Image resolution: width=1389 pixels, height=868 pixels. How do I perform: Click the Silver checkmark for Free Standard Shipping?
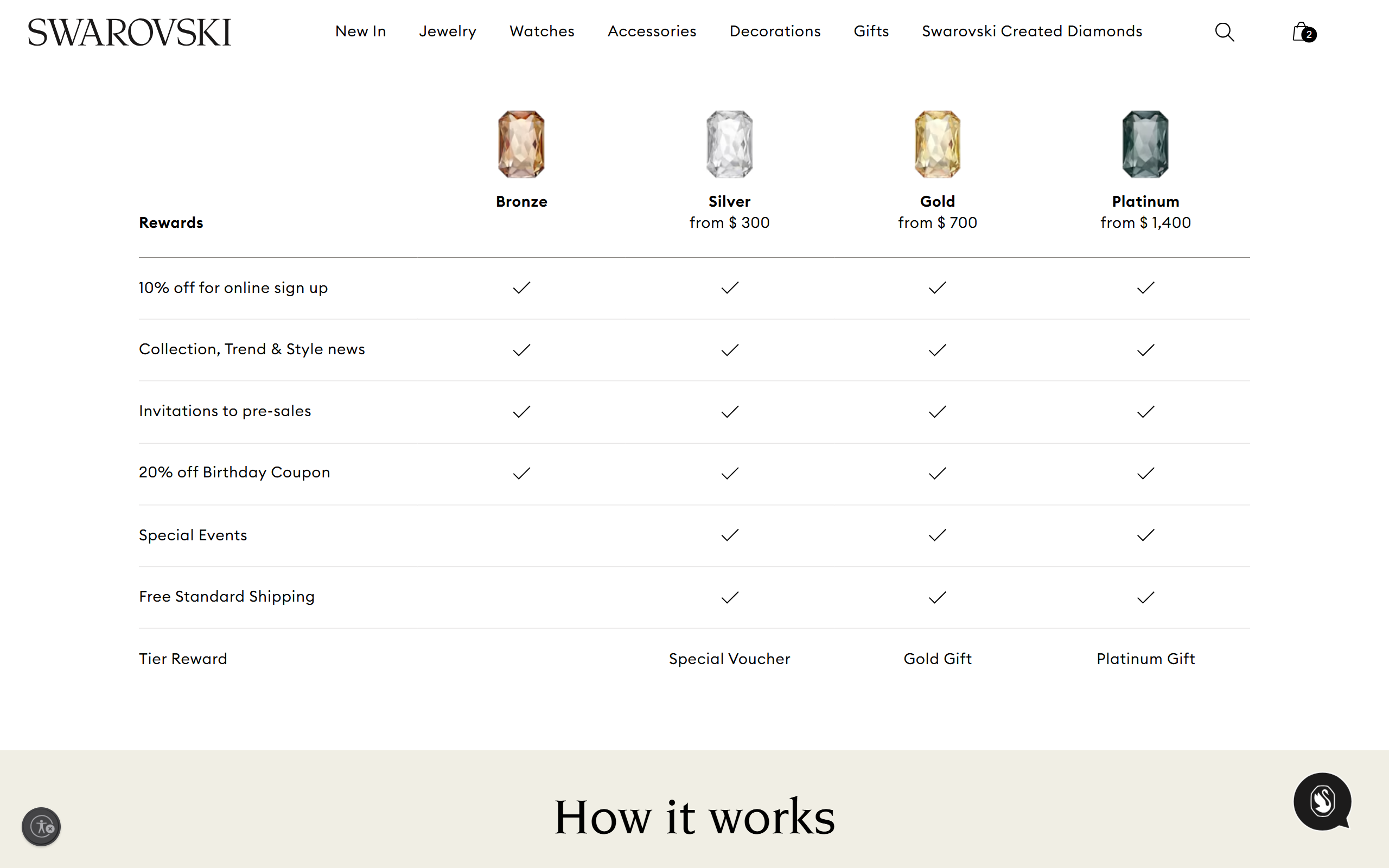click(730, 598)
